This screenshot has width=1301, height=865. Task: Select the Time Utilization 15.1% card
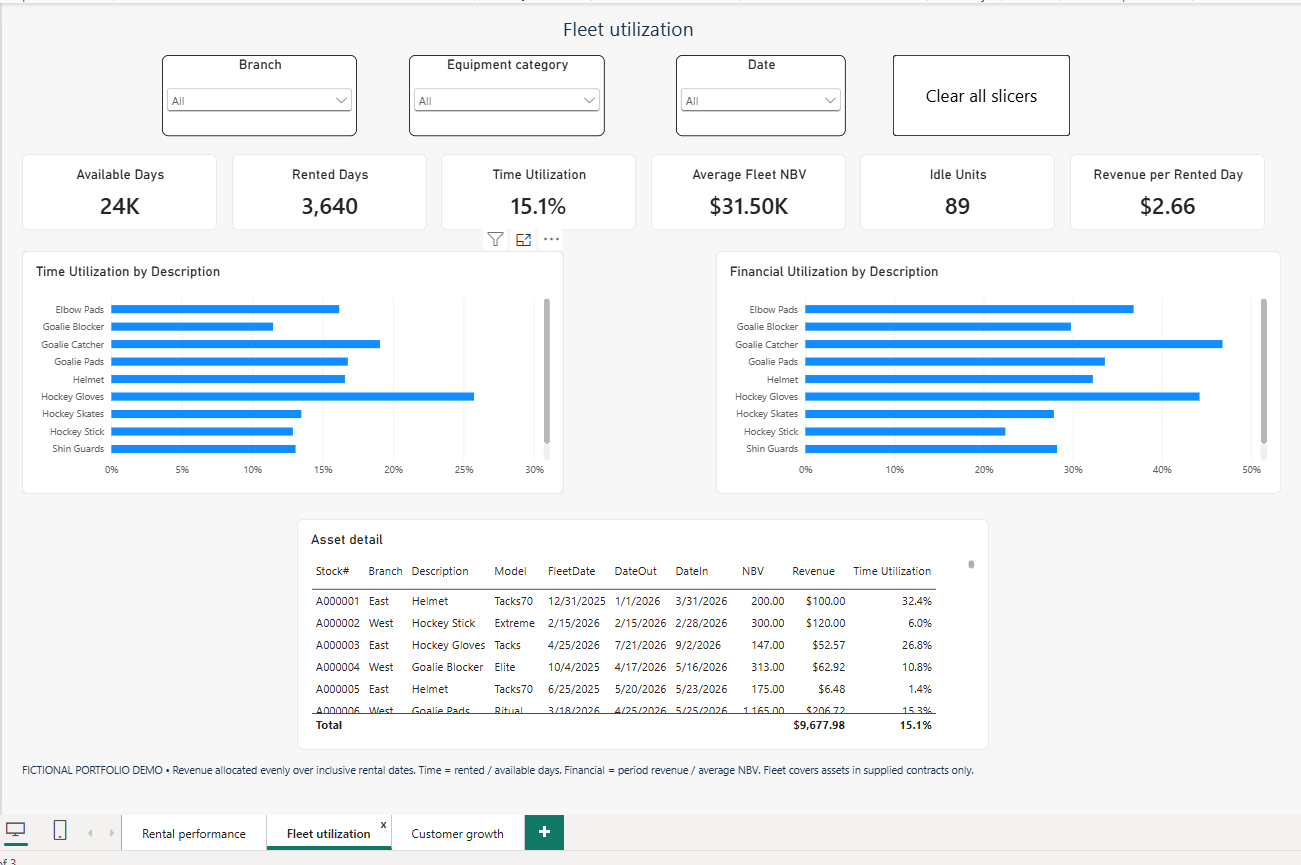[539, 192]
